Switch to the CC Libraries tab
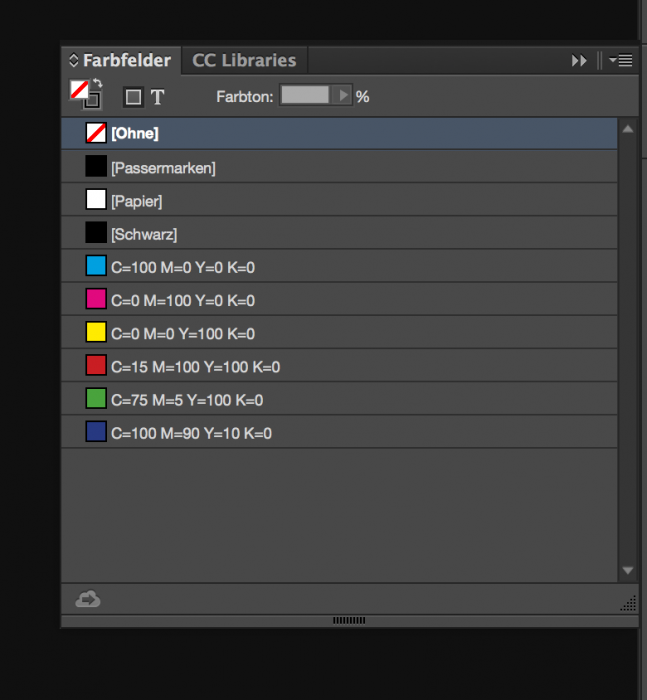The image size is (647, 700). point(244,60)
